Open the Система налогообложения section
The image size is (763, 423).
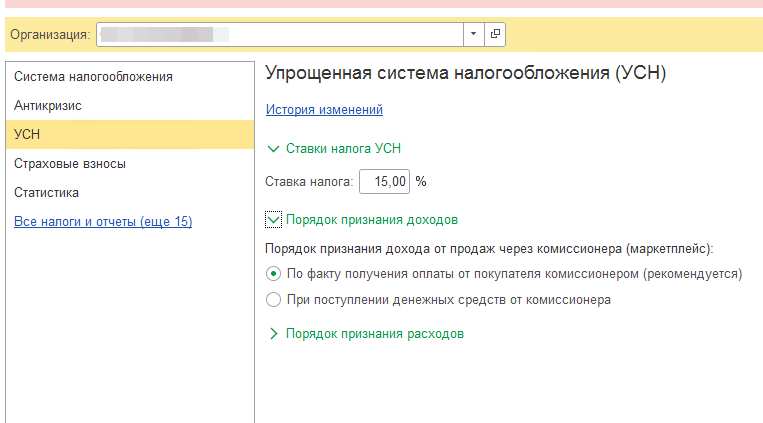pyautogui.click(x=93, y=76)
